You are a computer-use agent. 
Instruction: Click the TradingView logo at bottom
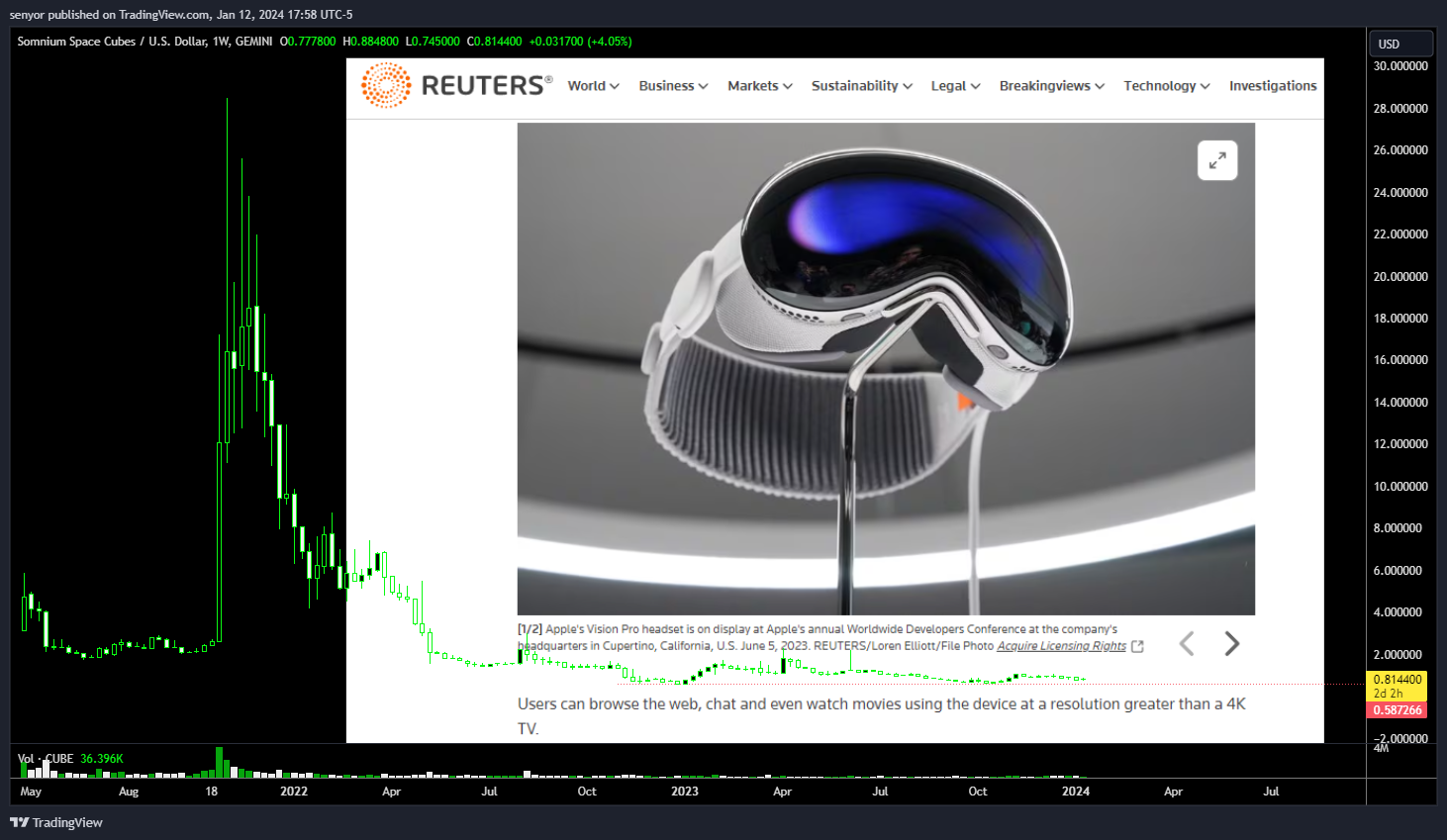(56, 822)
